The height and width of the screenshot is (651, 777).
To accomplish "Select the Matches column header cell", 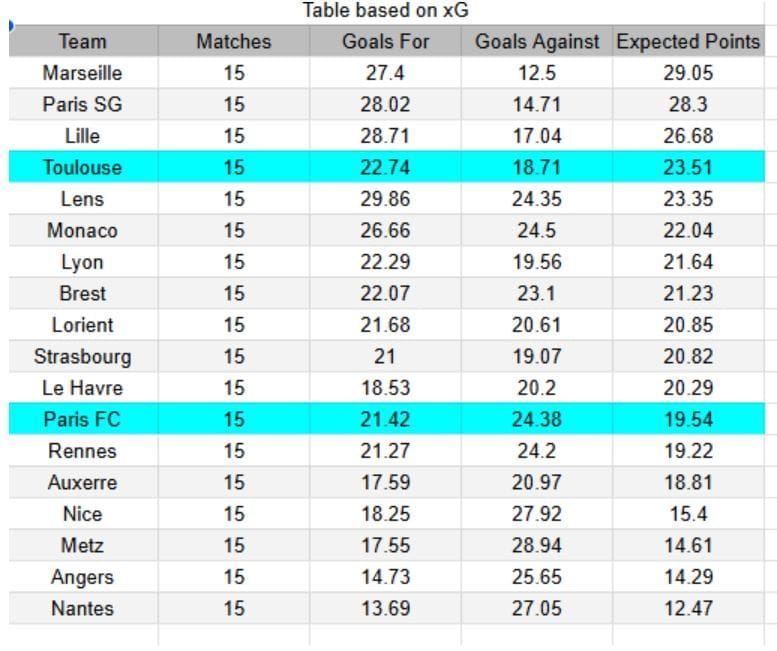I will click(234, 41).
